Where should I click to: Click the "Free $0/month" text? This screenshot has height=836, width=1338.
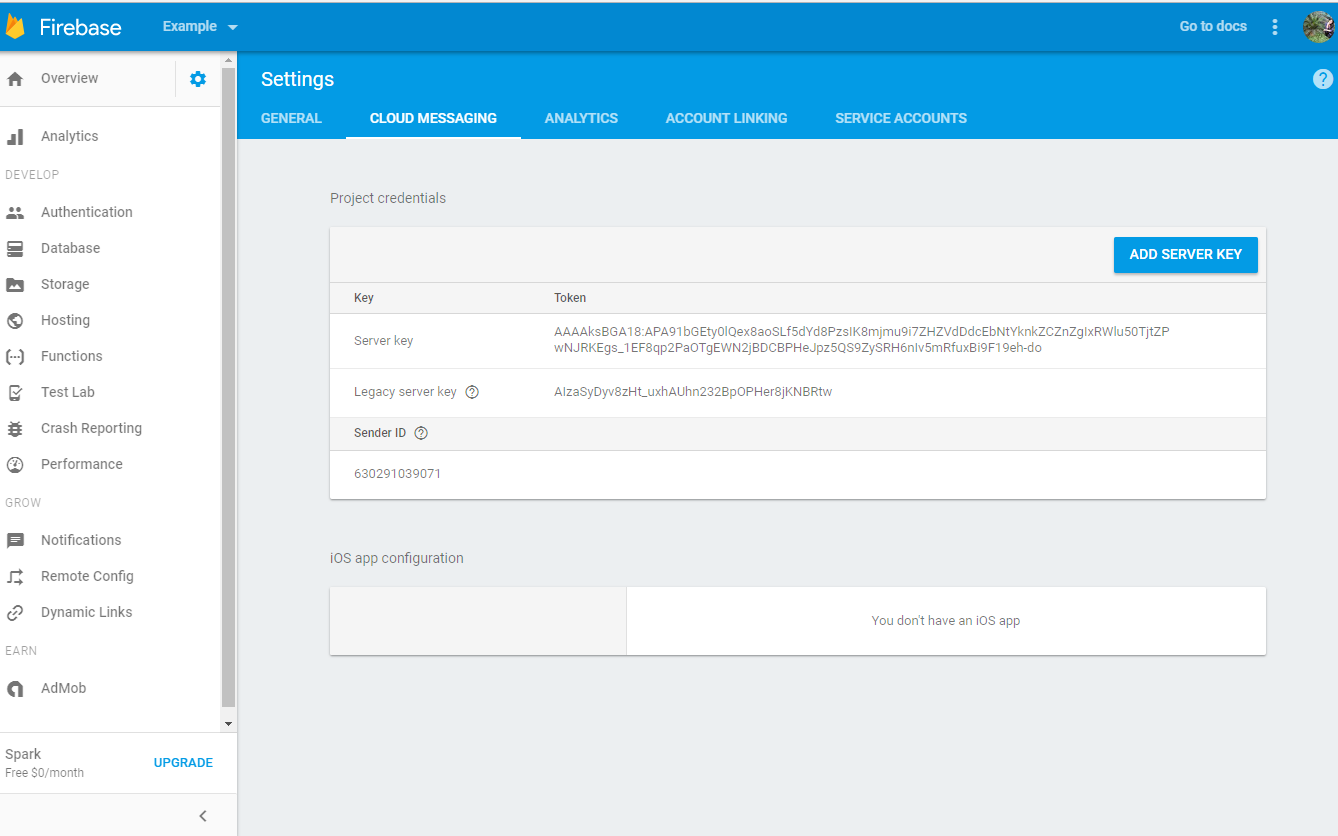tap(44, 773)
